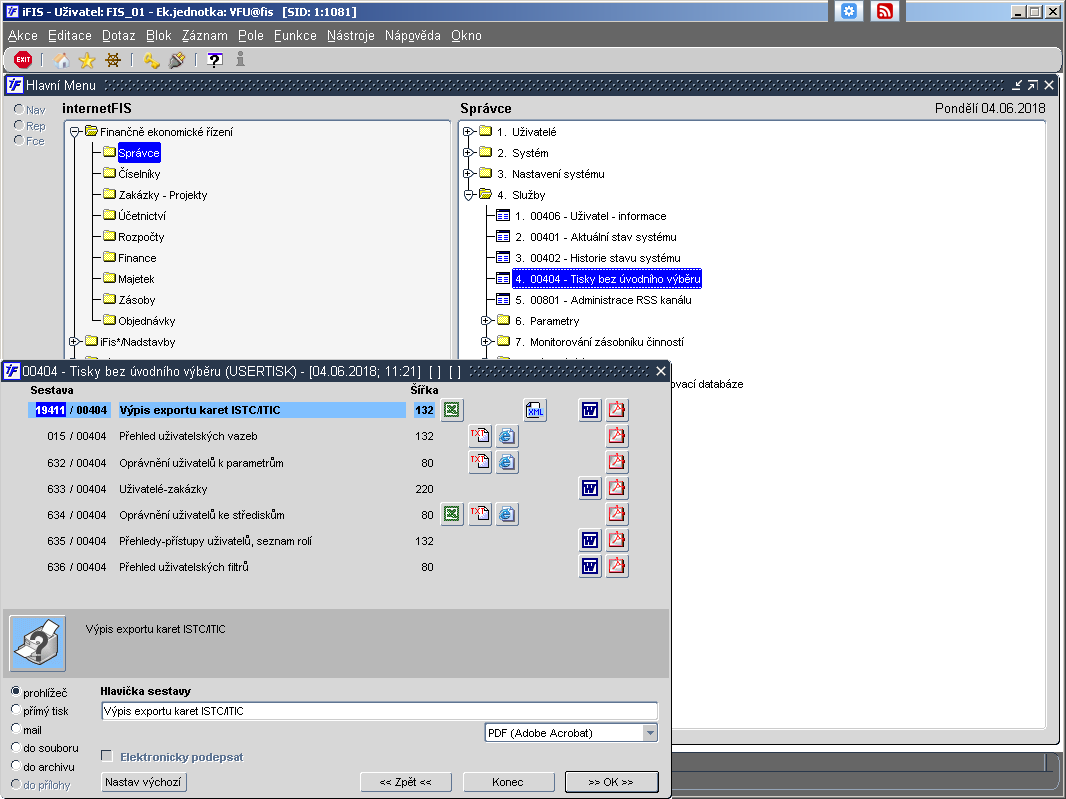This screenshot has width=1066, height=799.
Task: Click TXT export for Přehled uživatelských vazeb
Action: (480, 436)
